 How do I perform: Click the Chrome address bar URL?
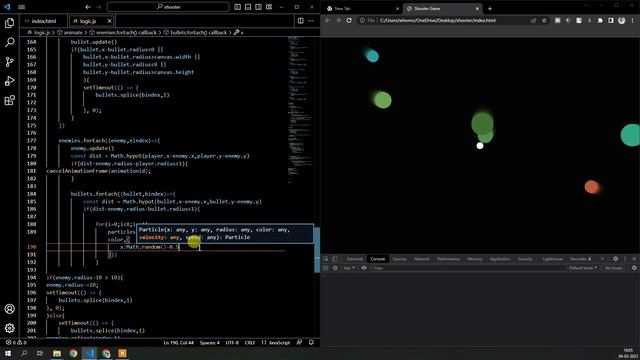(x=438, y=20)
